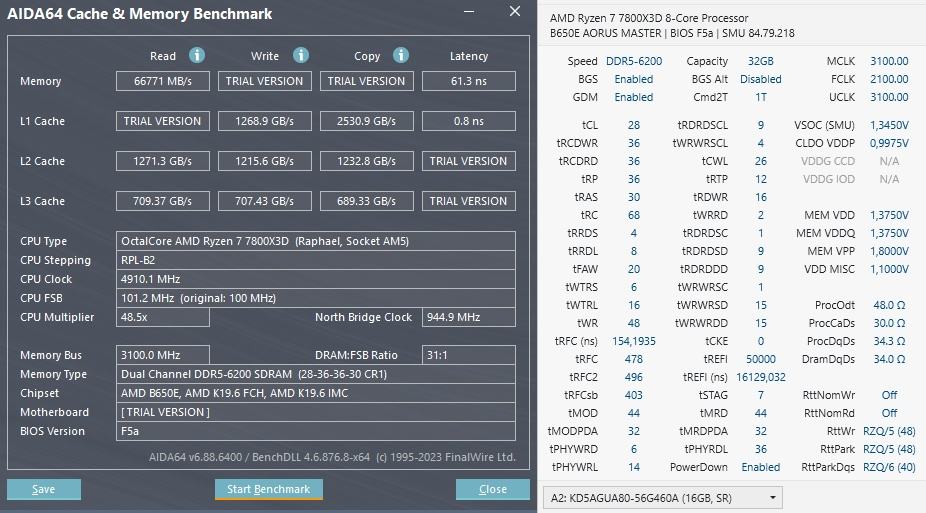Click CPU FSB value 101.2 MHz

(316, 298)
